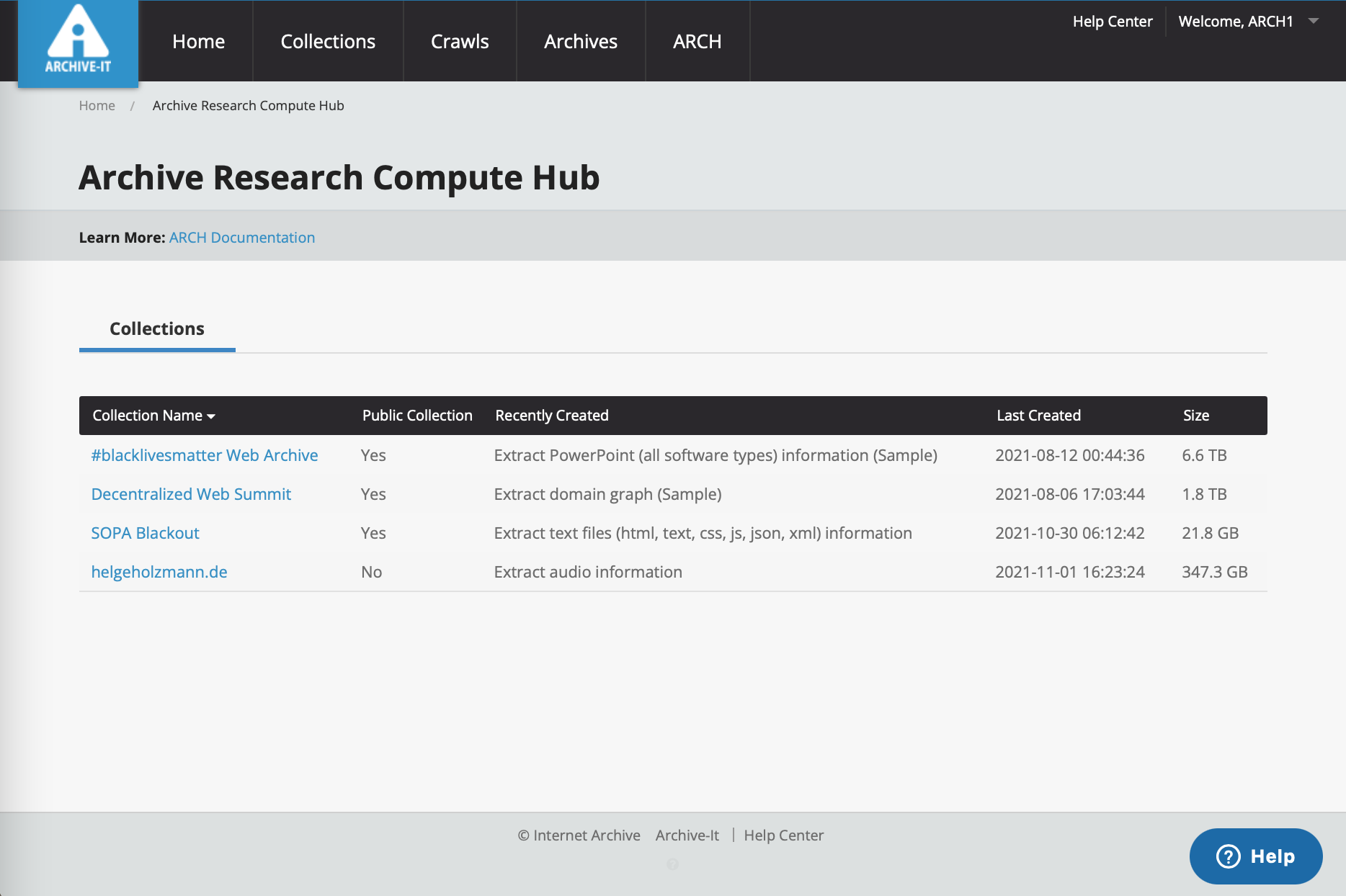Open the ARCH Documentation link
Screen dimensions: 1346x896
point(242,238)
